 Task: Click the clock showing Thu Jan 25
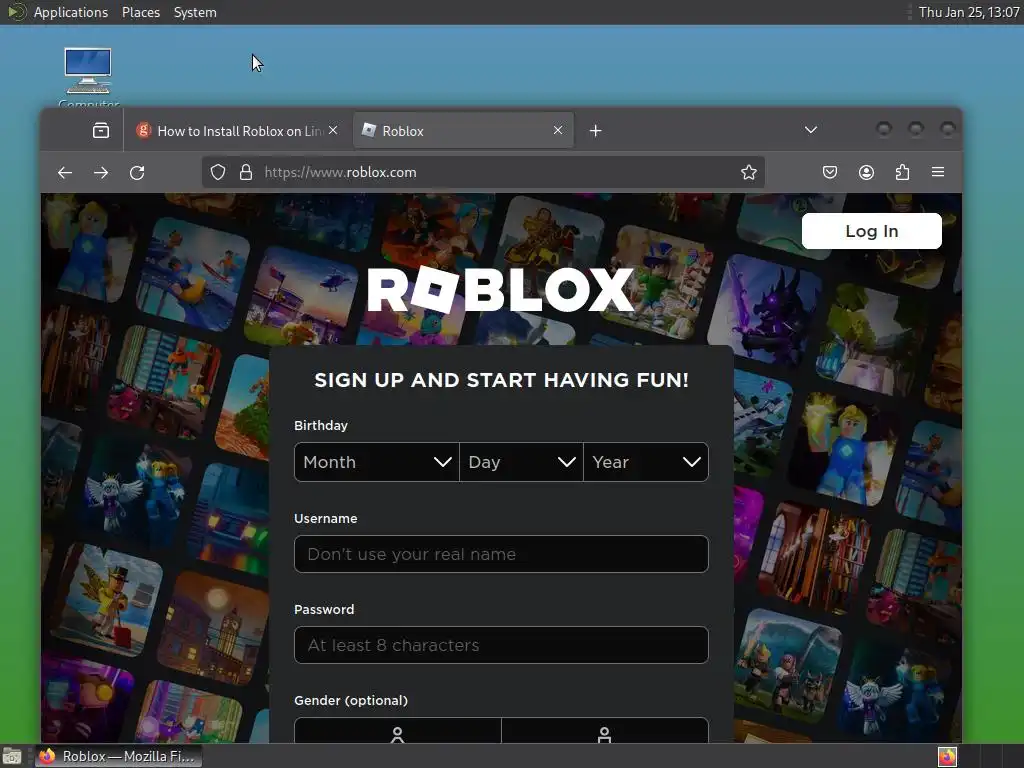(x=968, y=12)
